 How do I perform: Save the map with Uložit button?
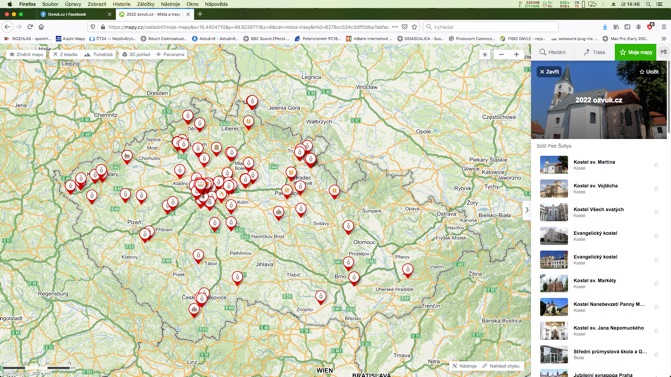coord(649,71)
